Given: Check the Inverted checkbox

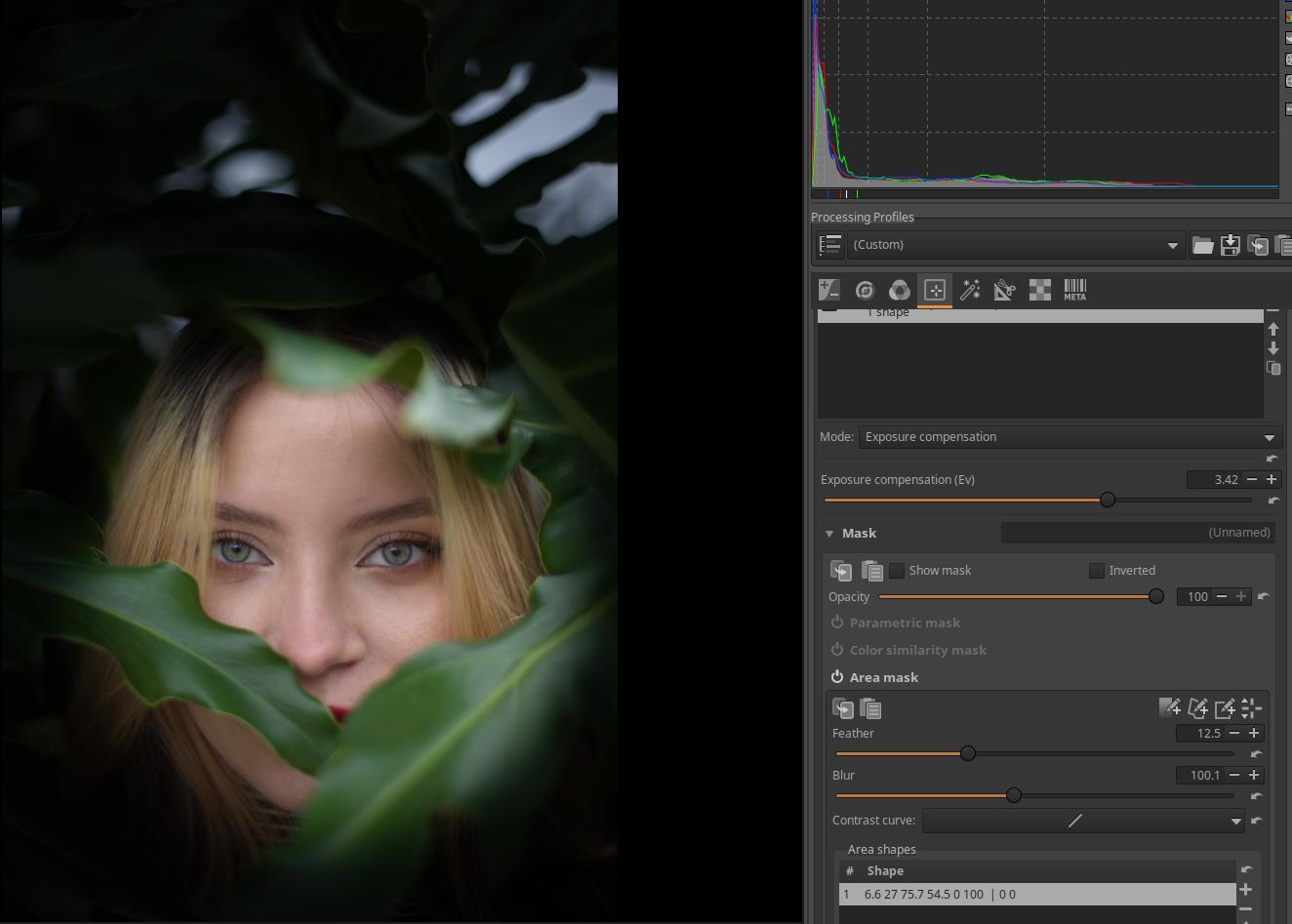Looking at the screenshot, I should [1097, 571].
